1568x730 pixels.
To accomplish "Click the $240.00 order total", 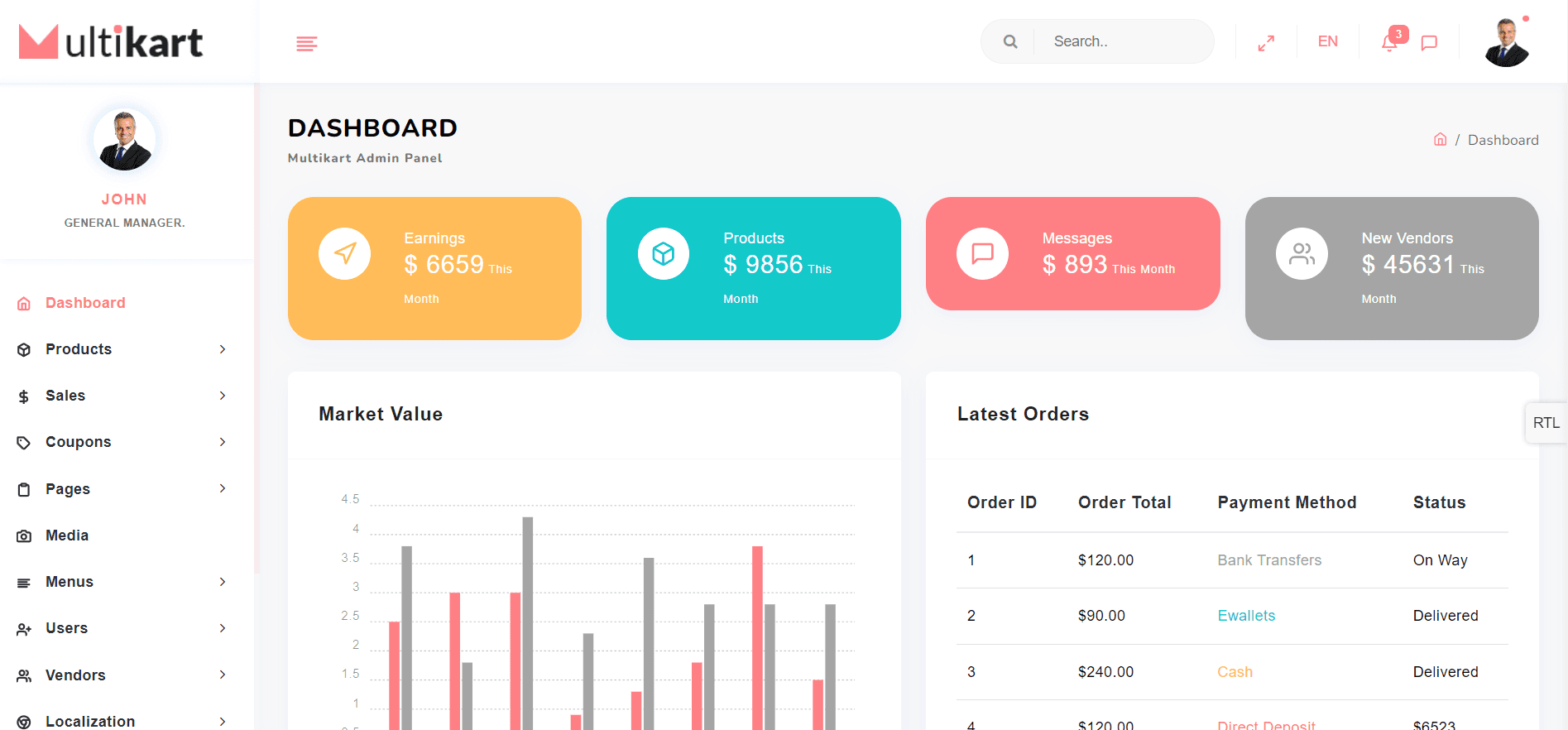I will pyautogui.click(x=1105, y=672).
